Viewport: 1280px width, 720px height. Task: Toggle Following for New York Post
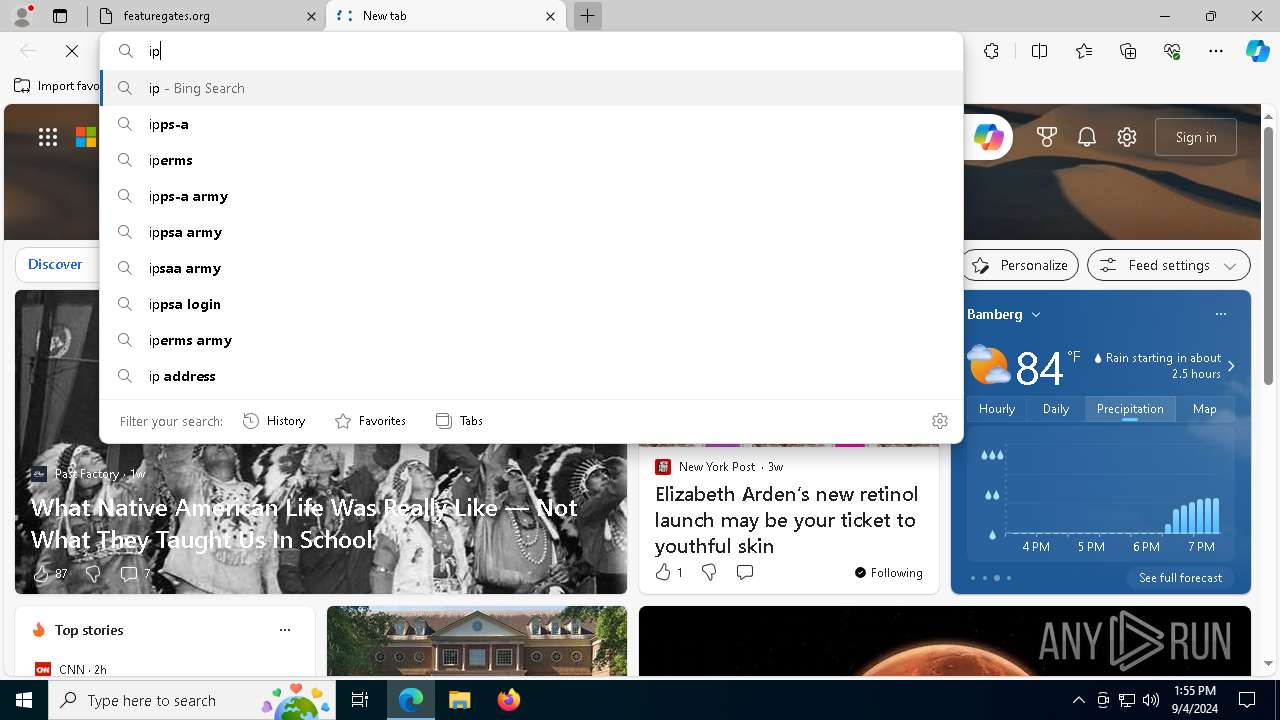[x=888, y=572]
